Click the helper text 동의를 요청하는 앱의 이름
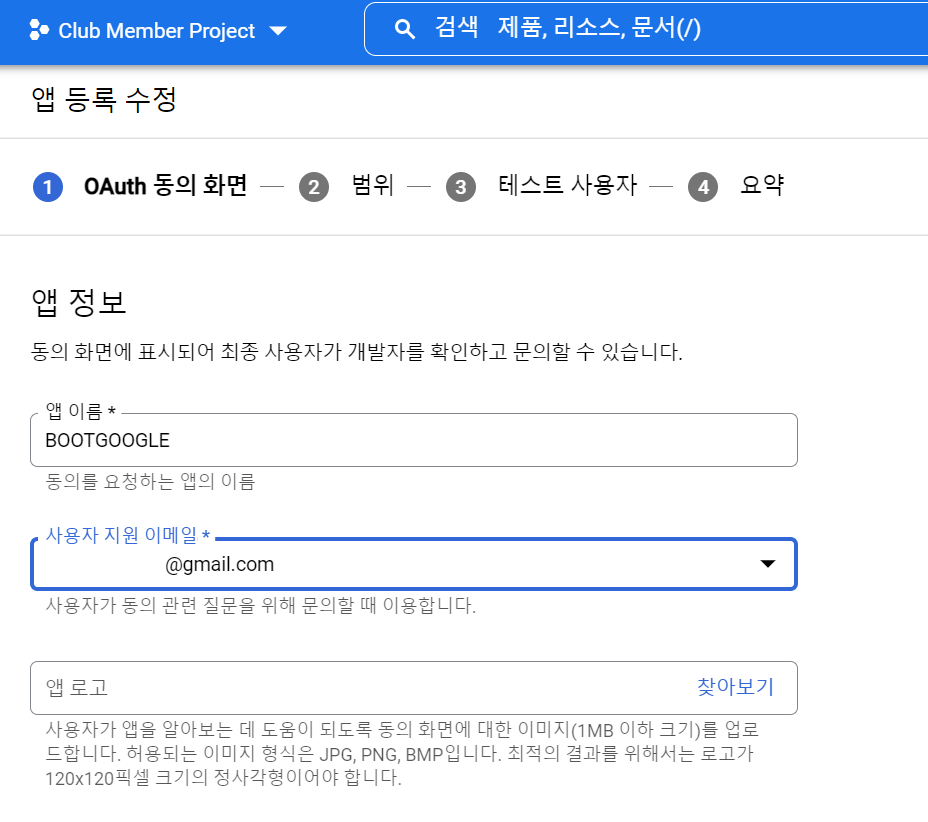Screen dimensions: 928x822 [150, 482]
